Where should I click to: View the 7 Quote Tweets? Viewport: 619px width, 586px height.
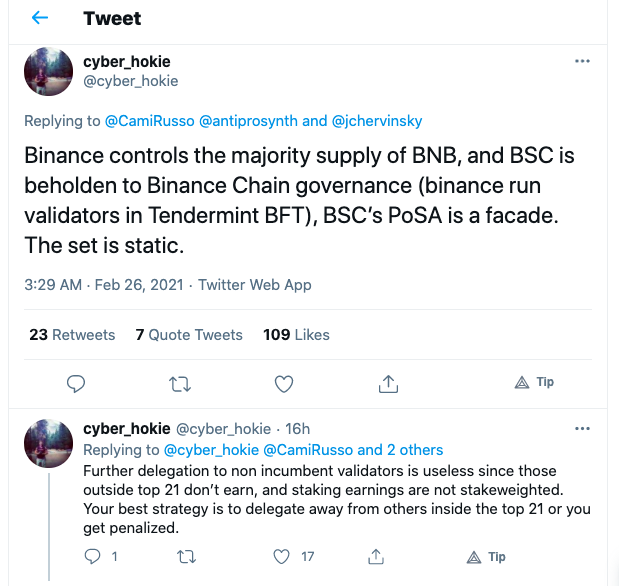(x=189, y=335)
